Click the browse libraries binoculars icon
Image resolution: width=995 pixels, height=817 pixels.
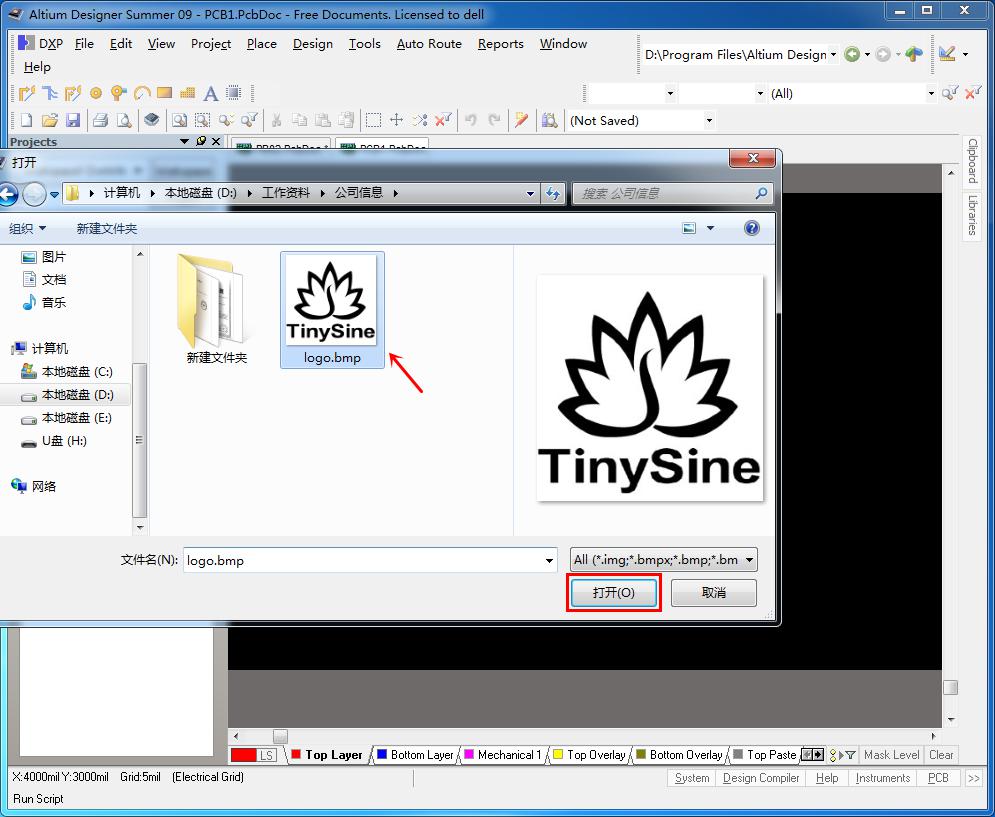click(x=550, y=120)
